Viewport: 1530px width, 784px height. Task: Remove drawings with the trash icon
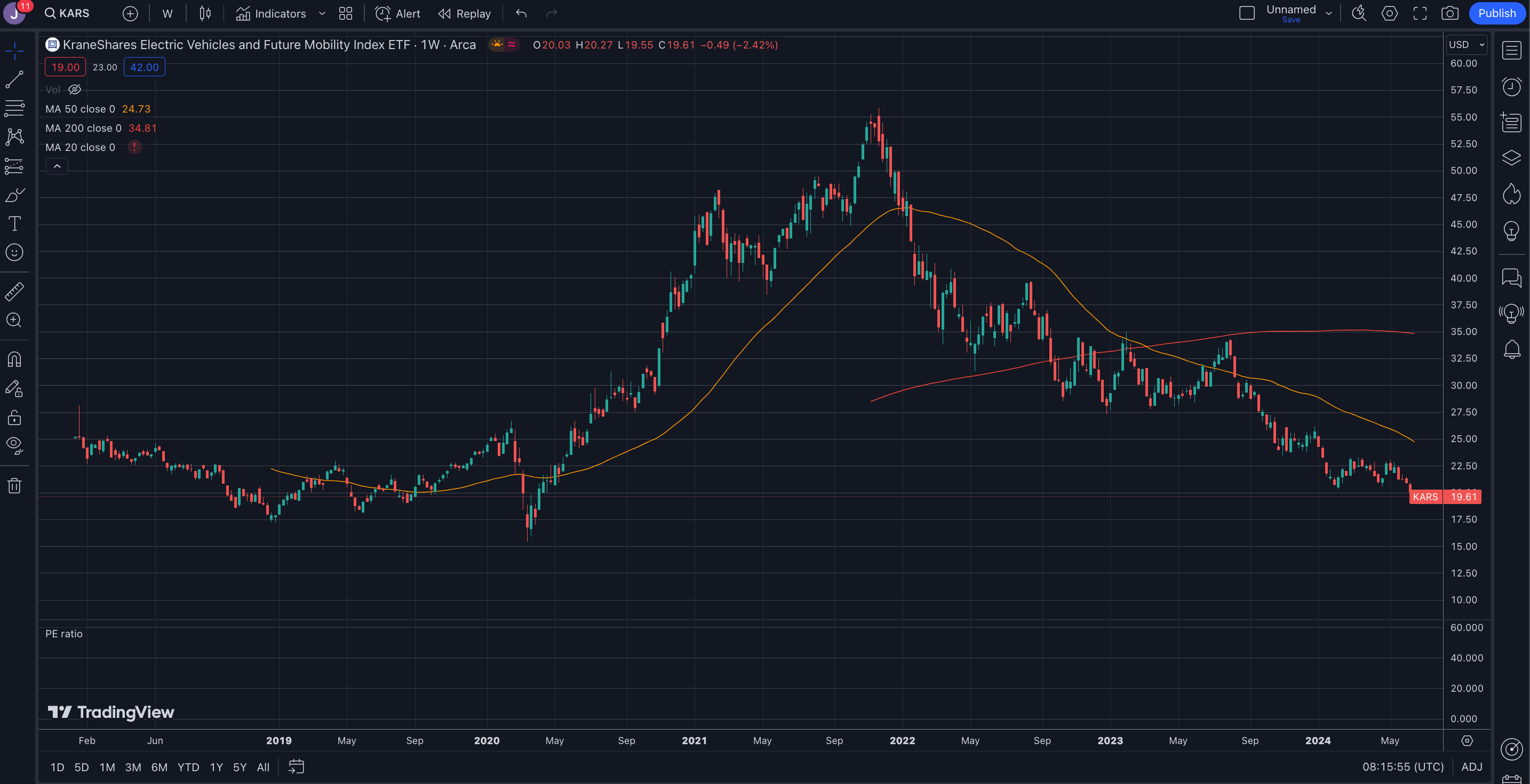[x=14, y=486]
